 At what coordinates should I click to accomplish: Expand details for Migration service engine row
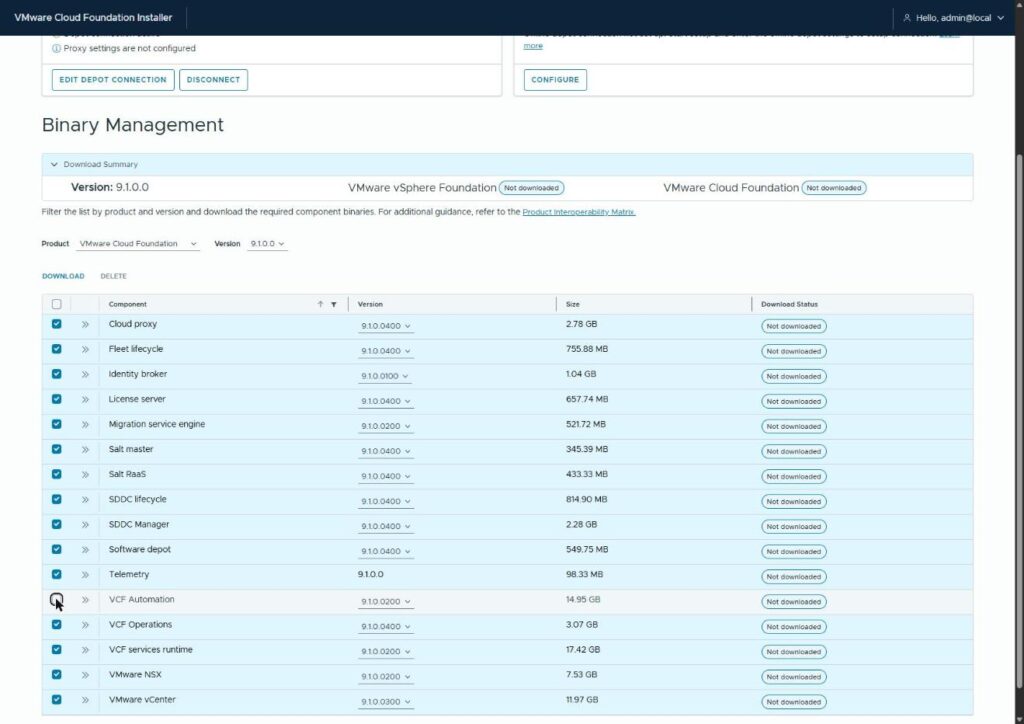(x=85, y=424)
